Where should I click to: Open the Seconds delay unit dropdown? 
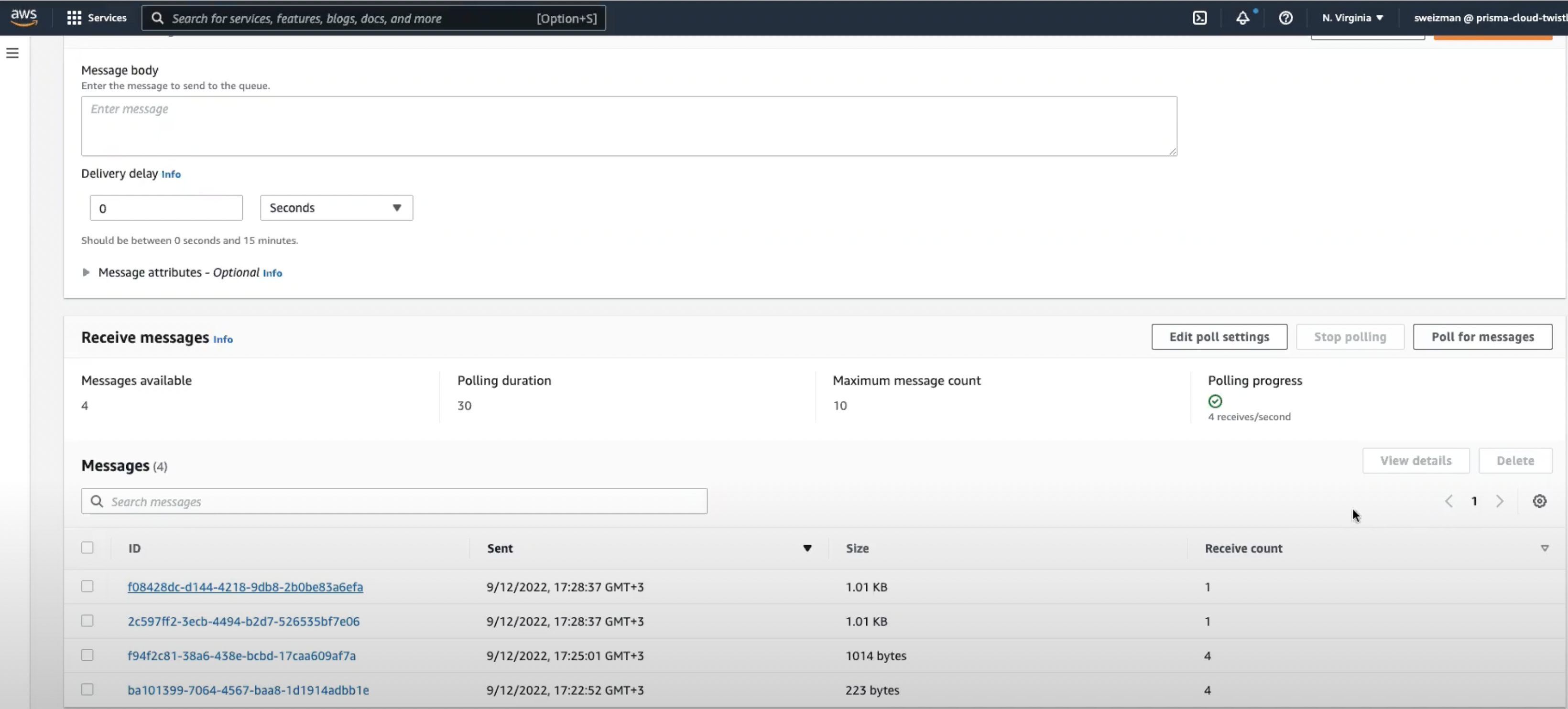click(x=336, y=207)
